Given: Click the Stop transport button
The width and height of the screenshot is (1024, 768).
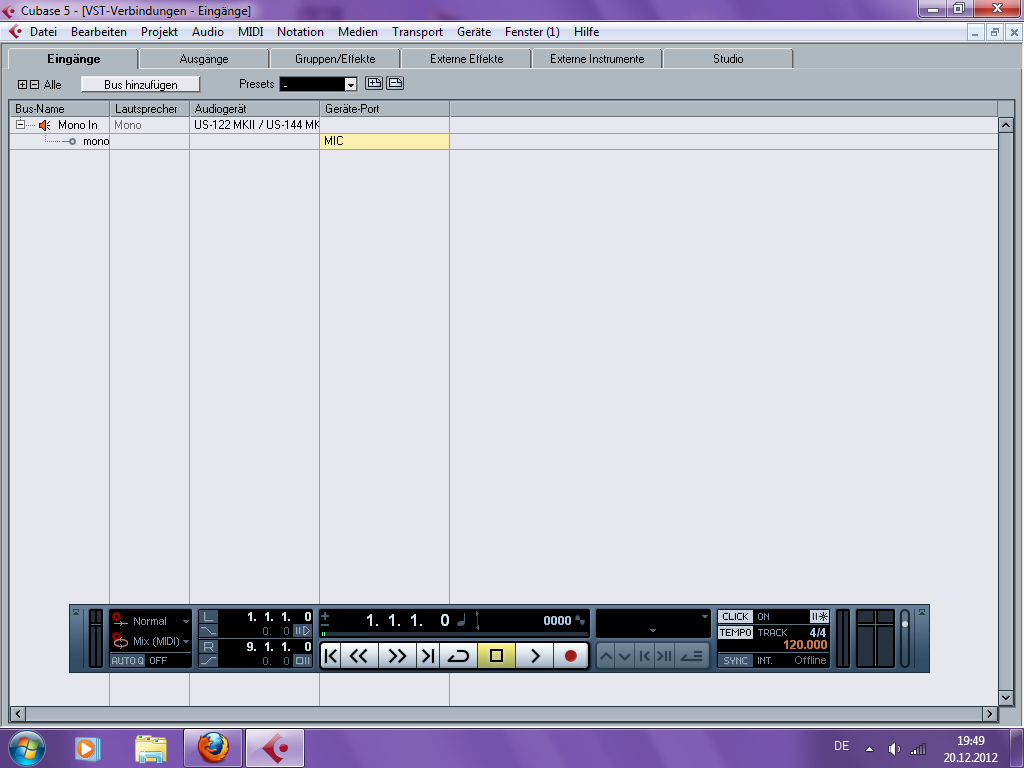Looking at the screenshot, I should click(x=496, y=656).
